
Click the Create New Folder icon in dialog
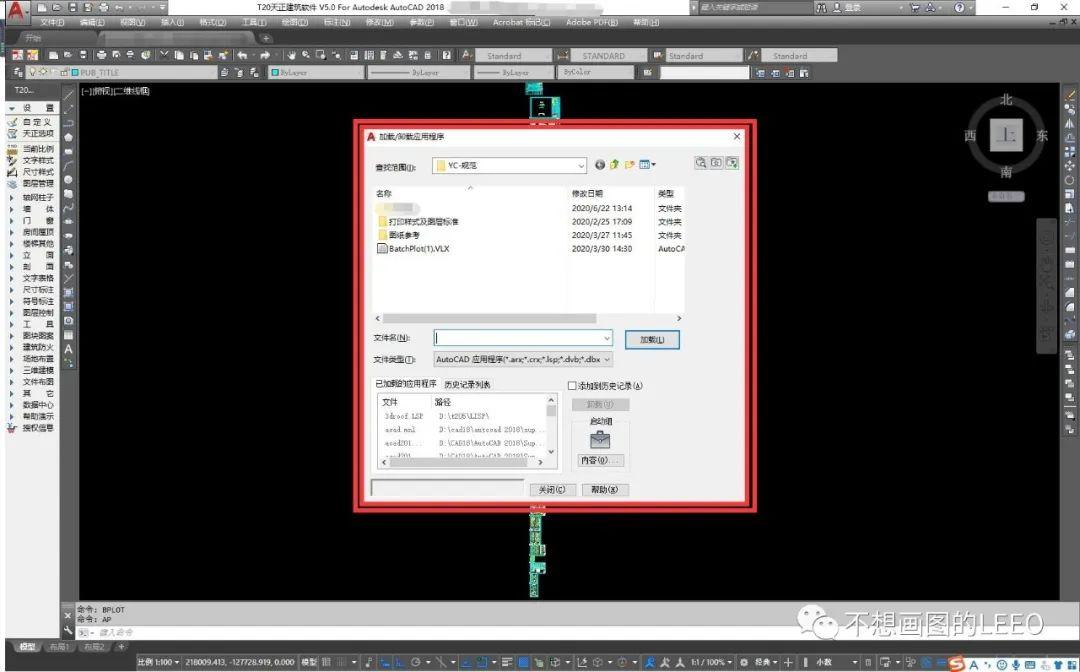630,165
